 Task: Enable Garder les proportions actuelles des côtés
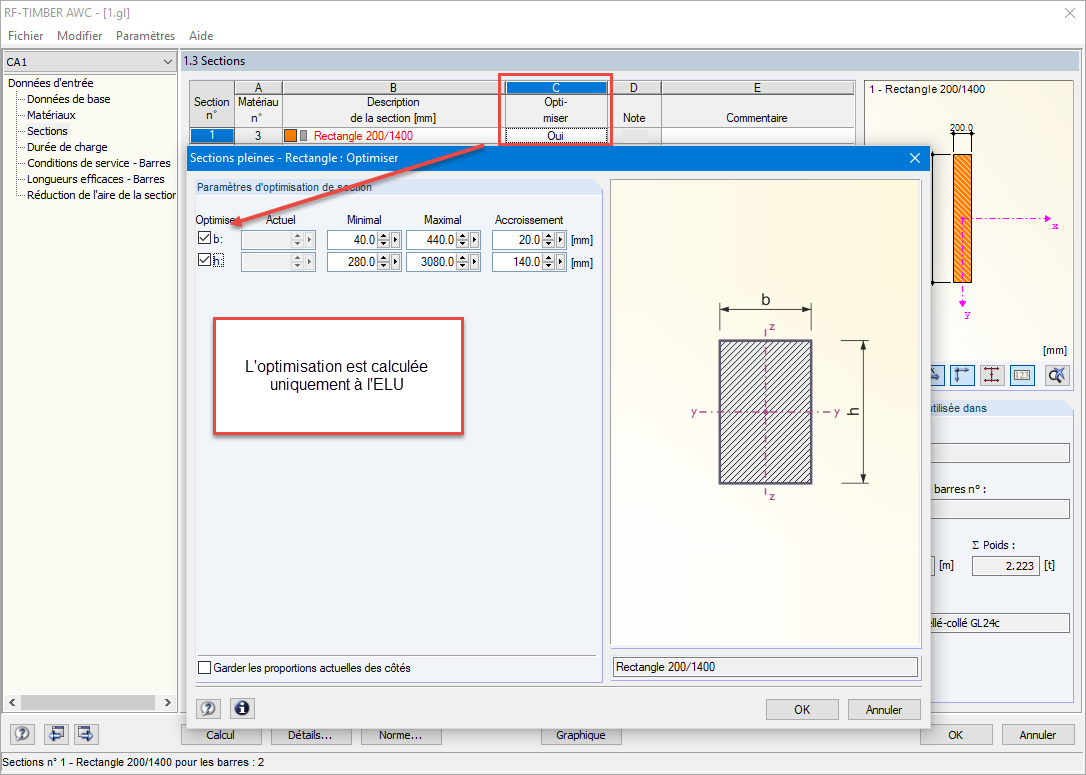205,667
